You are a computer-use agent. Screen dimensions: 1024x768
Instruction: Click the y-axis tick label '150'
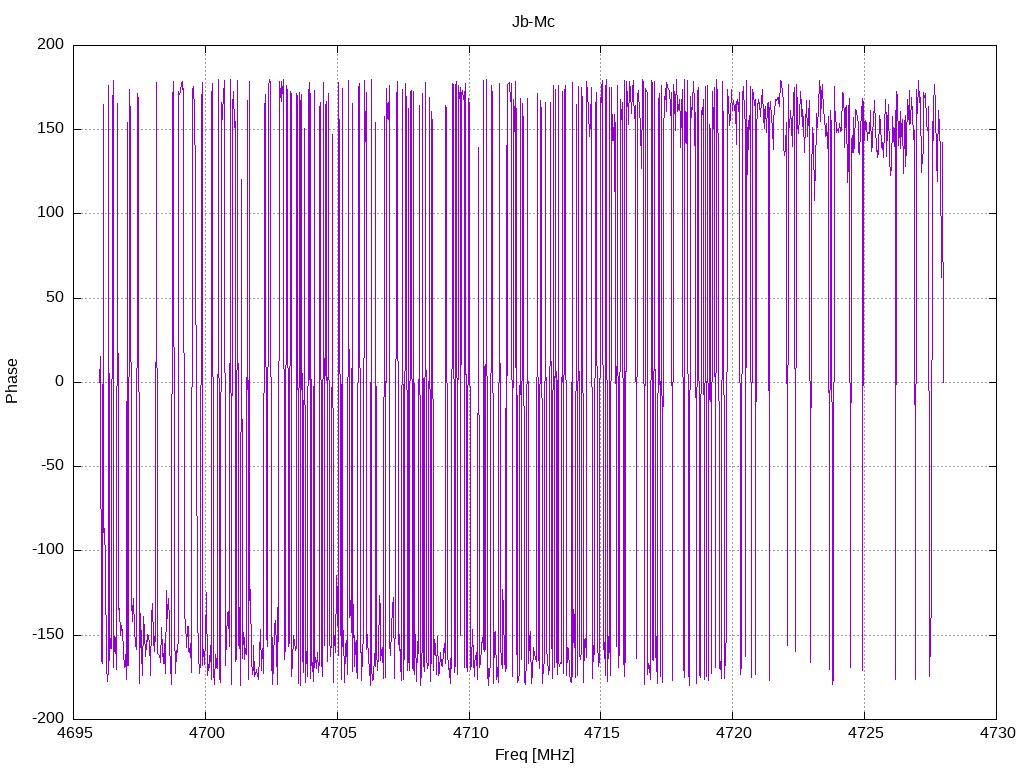51,129
